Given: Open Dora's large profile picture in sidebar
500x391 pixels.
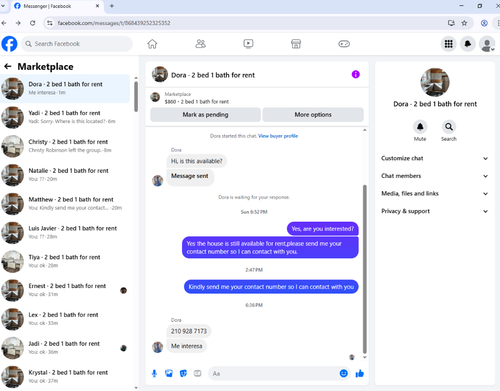Looking at the screenshot, I should pos(435,82).
